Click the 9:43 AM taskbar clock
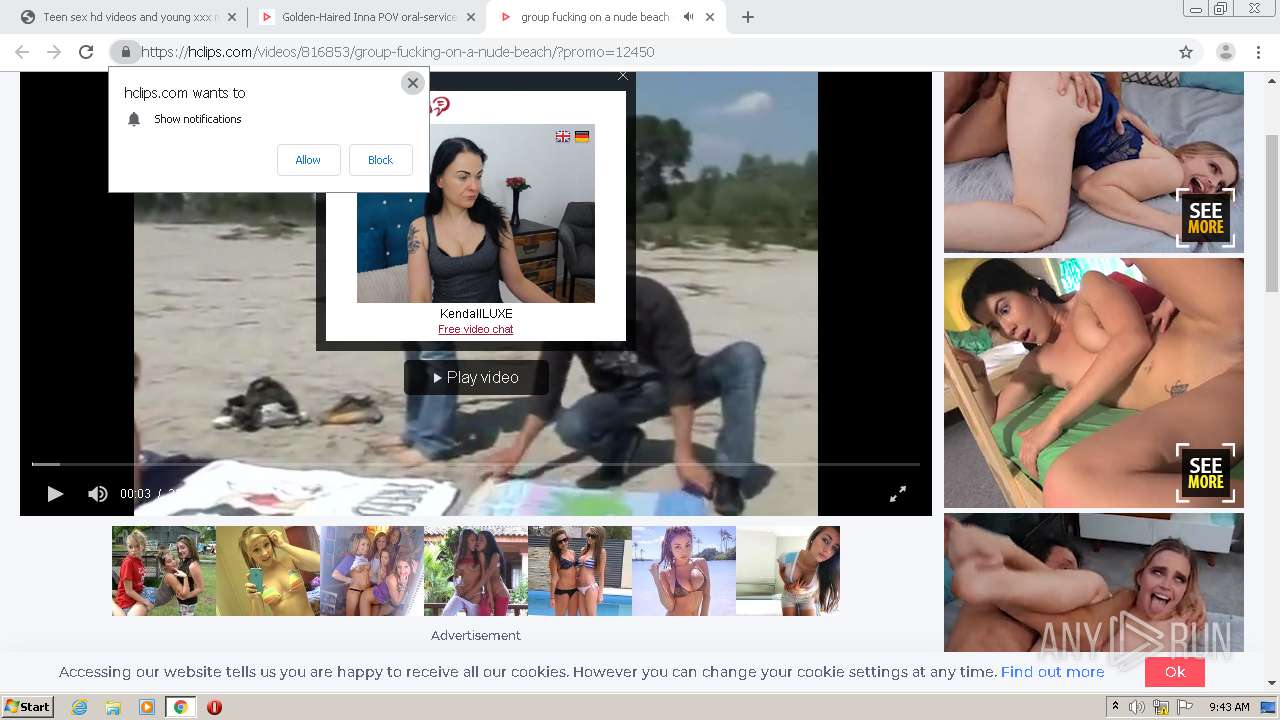 [1229, 707]
